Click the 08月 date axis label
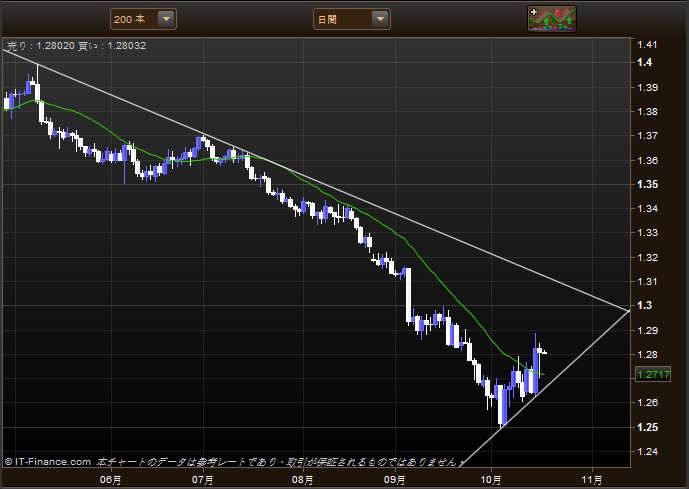The image size is (689, 489). pos(303,479)
